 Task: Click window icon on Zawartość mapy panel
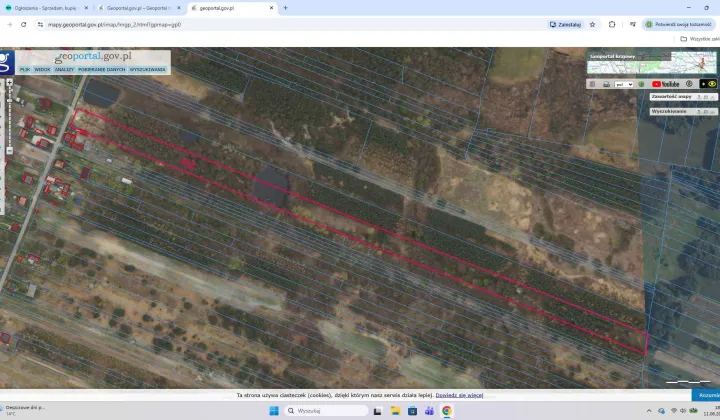click(706, 97)
